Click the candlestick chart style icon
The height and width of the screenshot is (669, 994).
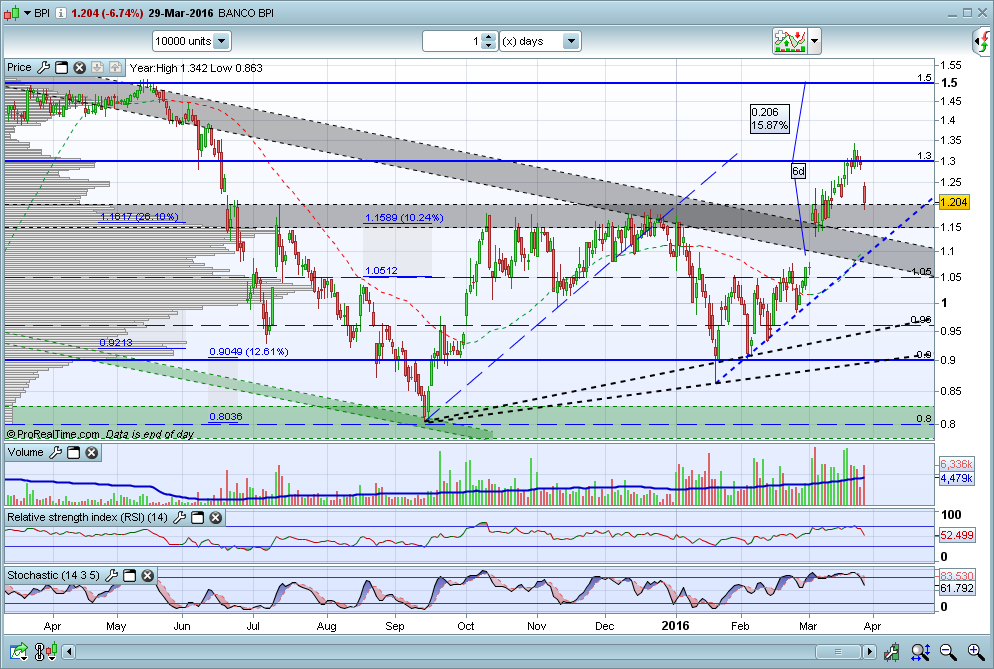click(x=11, y=13)
